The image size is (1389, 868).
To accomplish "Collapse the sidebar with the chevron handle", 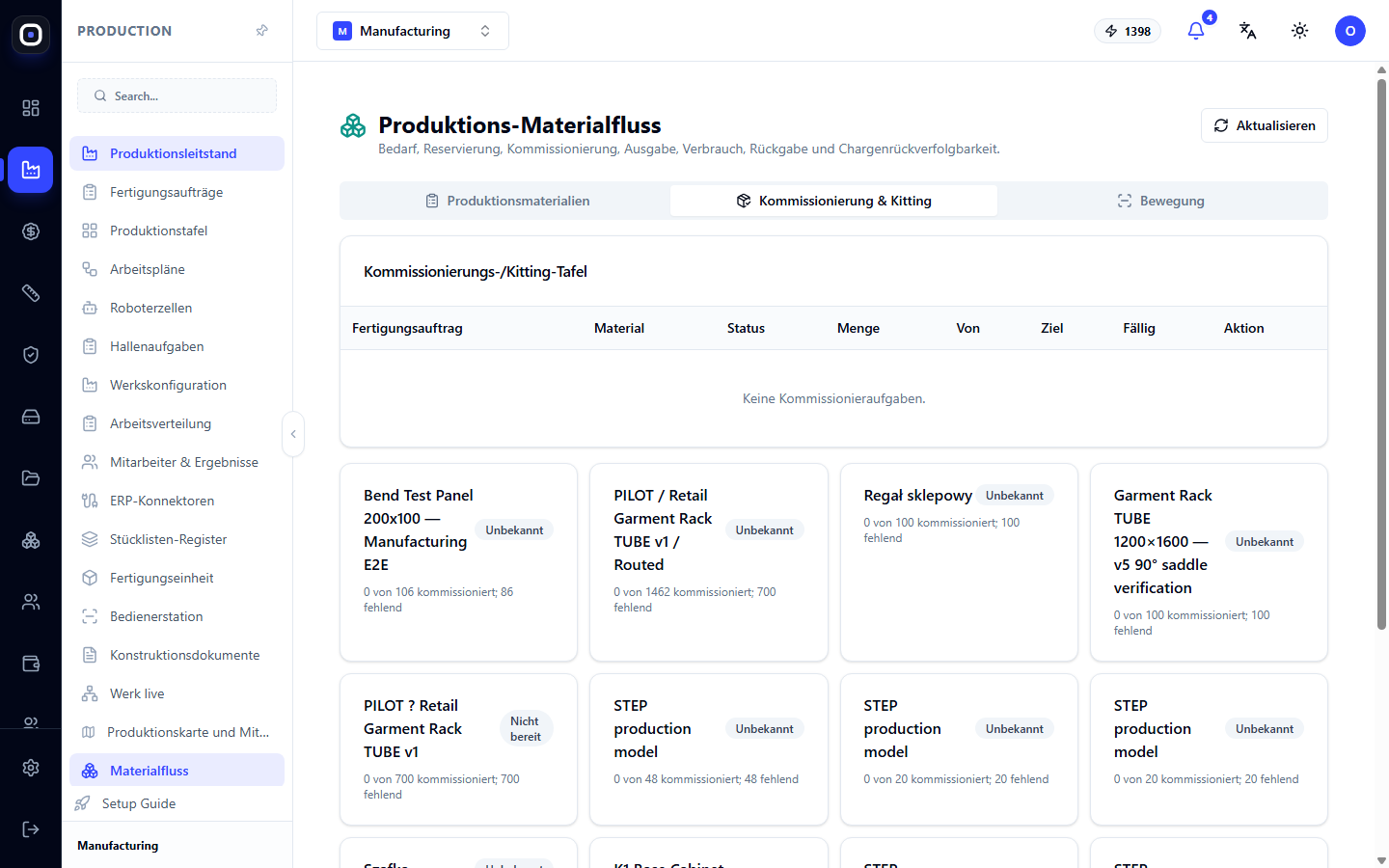I will [293, 434].
